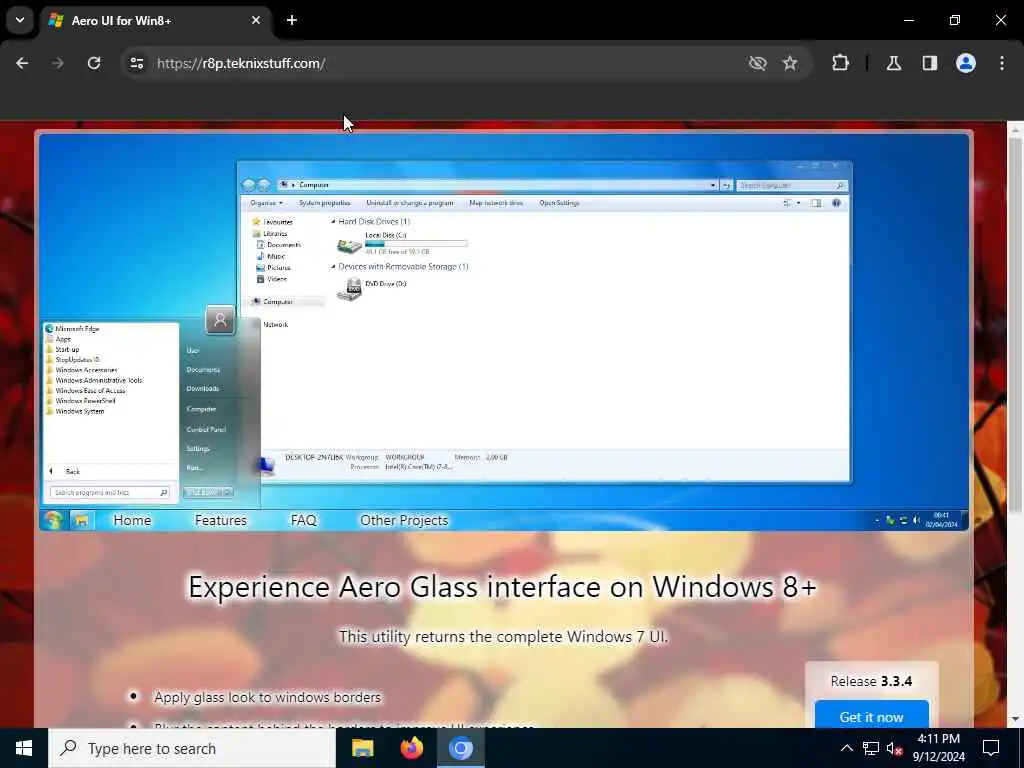Open File Explorer from the taskbar

[x=362, y=748]
